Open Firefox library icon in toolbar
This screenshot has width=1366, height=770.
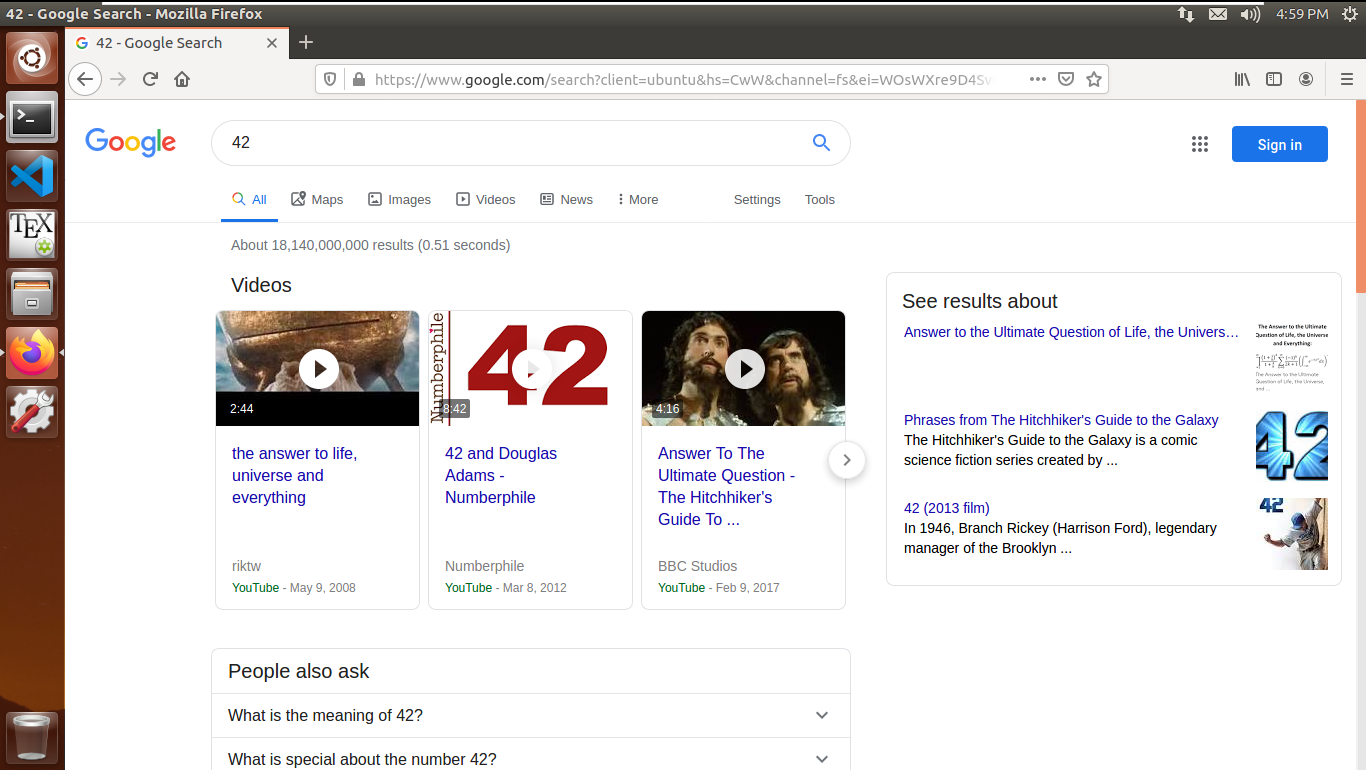coord(1242,79)
